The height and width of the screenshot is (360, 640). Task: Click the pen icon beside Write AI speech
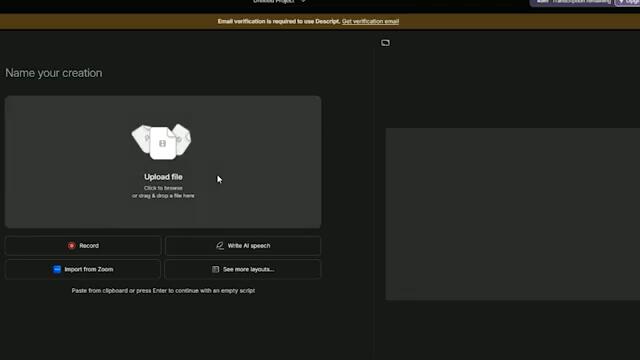coord(220,245)
